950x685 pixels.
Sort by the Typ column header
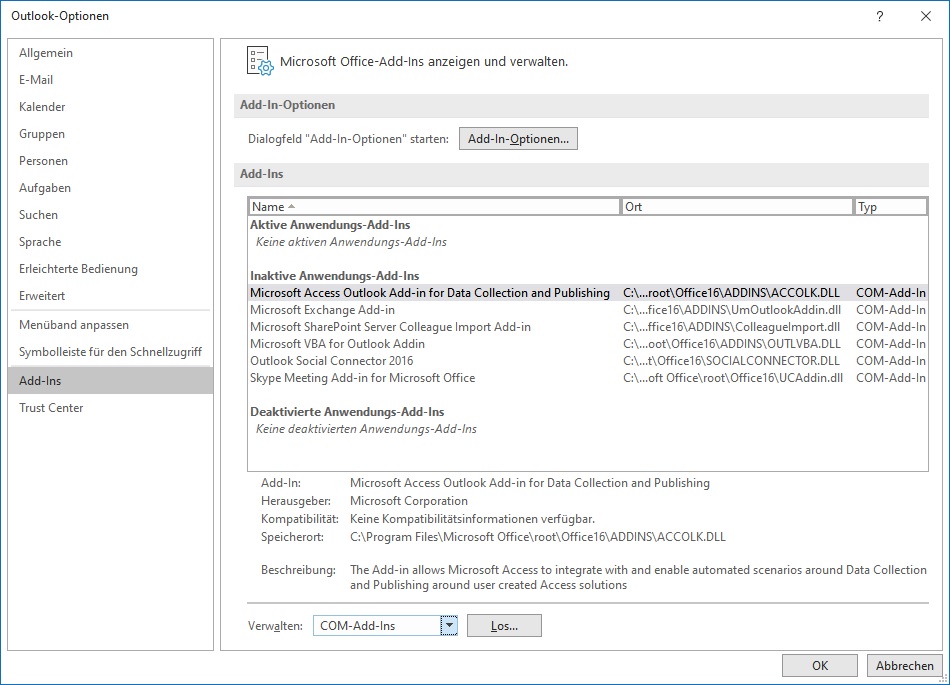[x=890, y=207]
